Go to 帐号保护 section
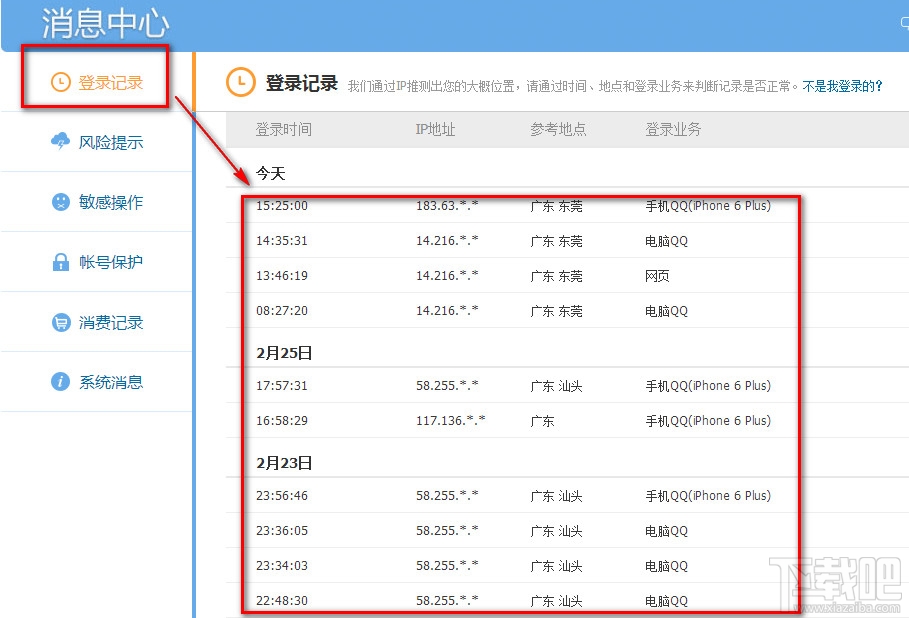 click(x=96, y=262)
